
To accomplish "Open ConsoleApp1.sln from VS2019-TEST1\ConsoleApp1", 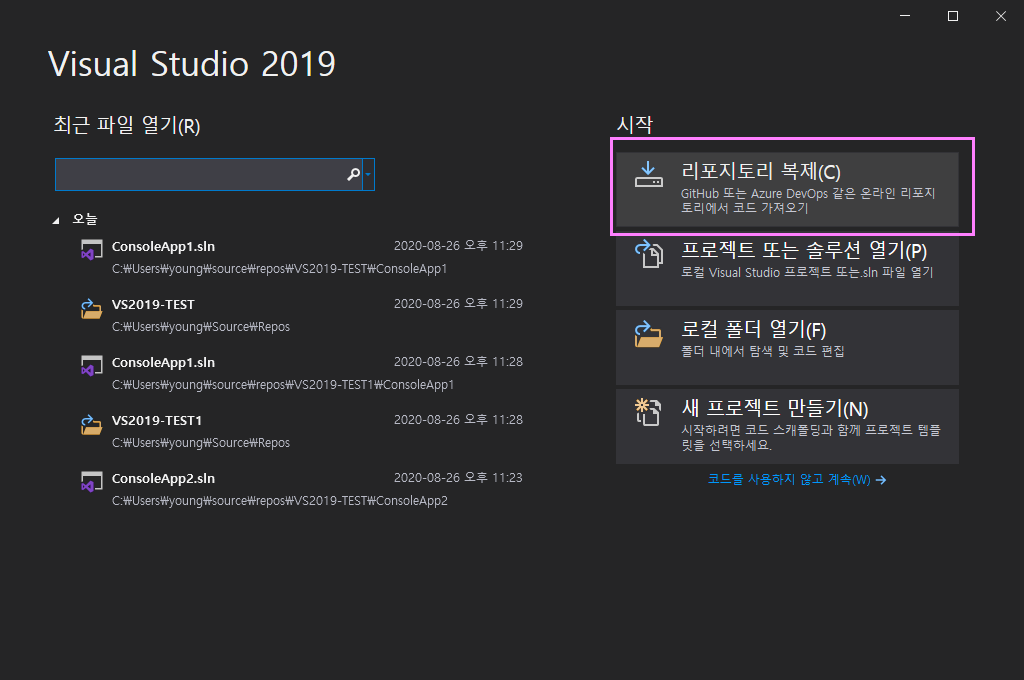I will pos(302,373).
